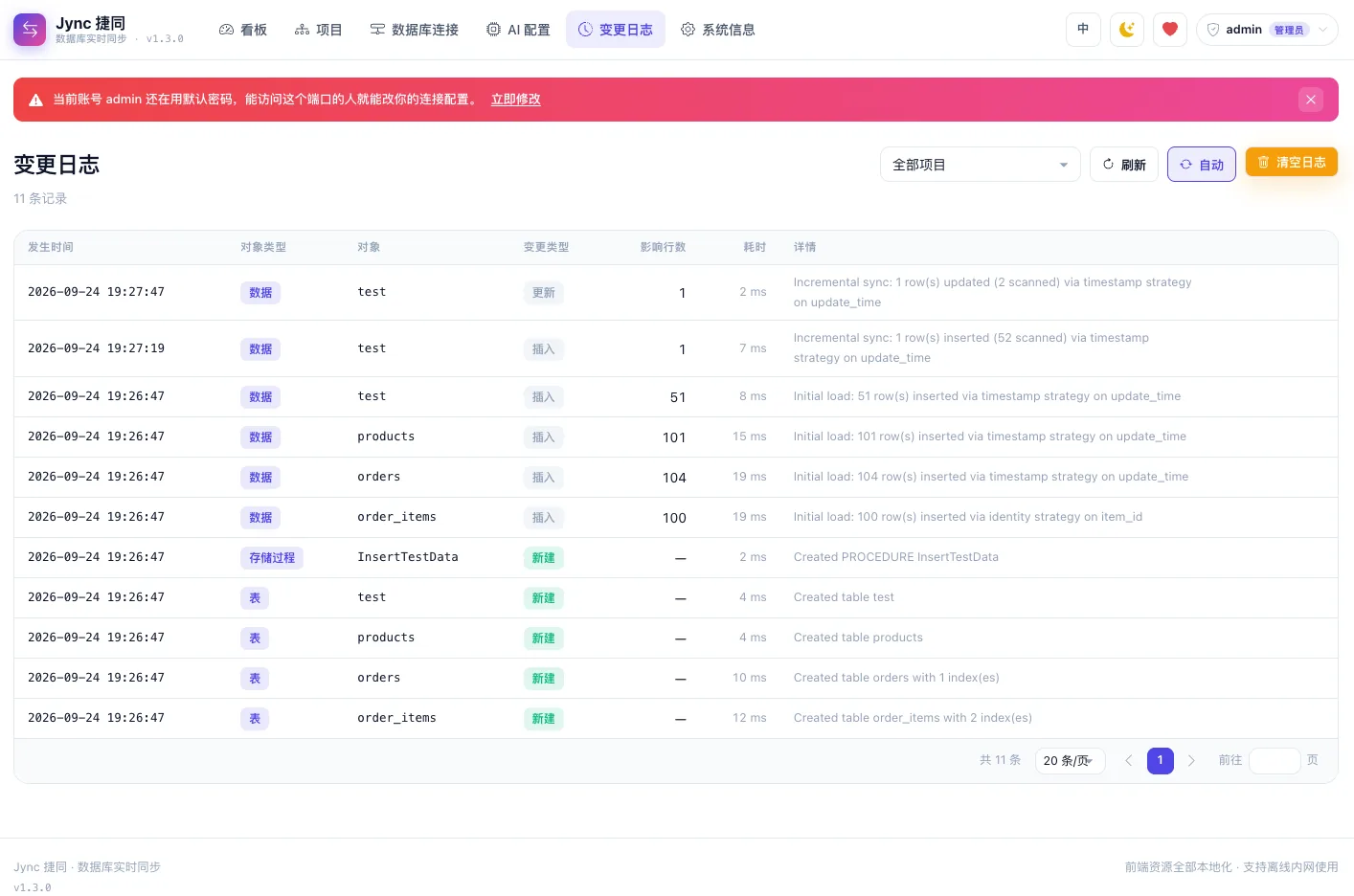
Task: Close the default password warning banner
Action: pyautogui.click(x=1311, y=100)
